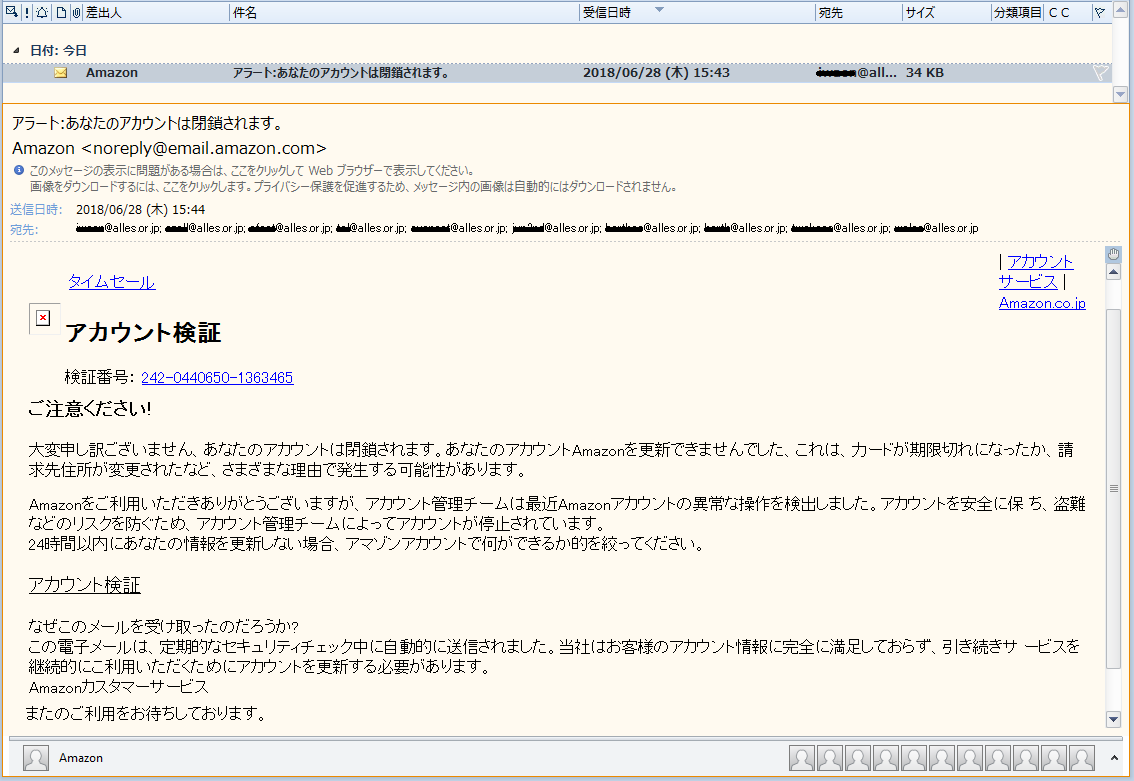1134x781 pixels.
Task: Click reading pane scrollbar up arrow
Action: point(1114,272)
